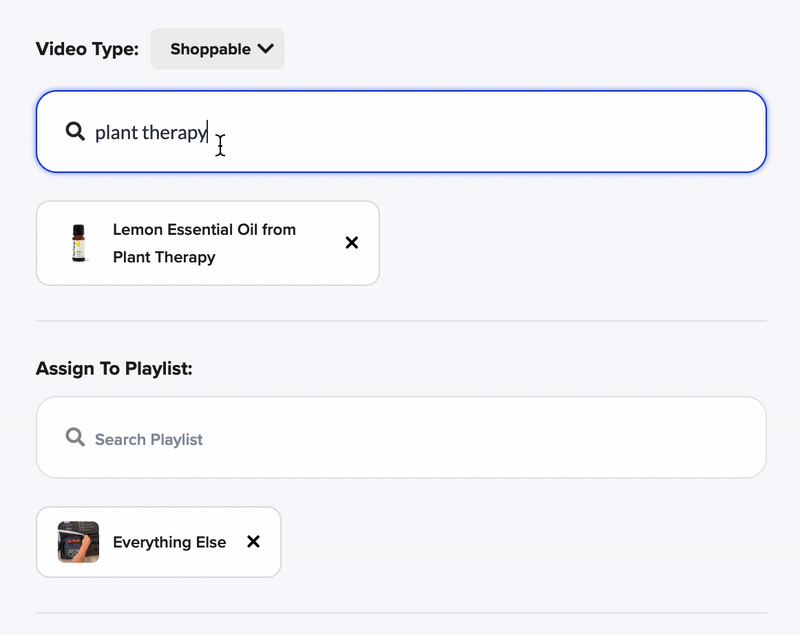The width and height of the screenshot is (800, 635).
Task: Focus the Search Playlist input field
Action: point(400,438)
